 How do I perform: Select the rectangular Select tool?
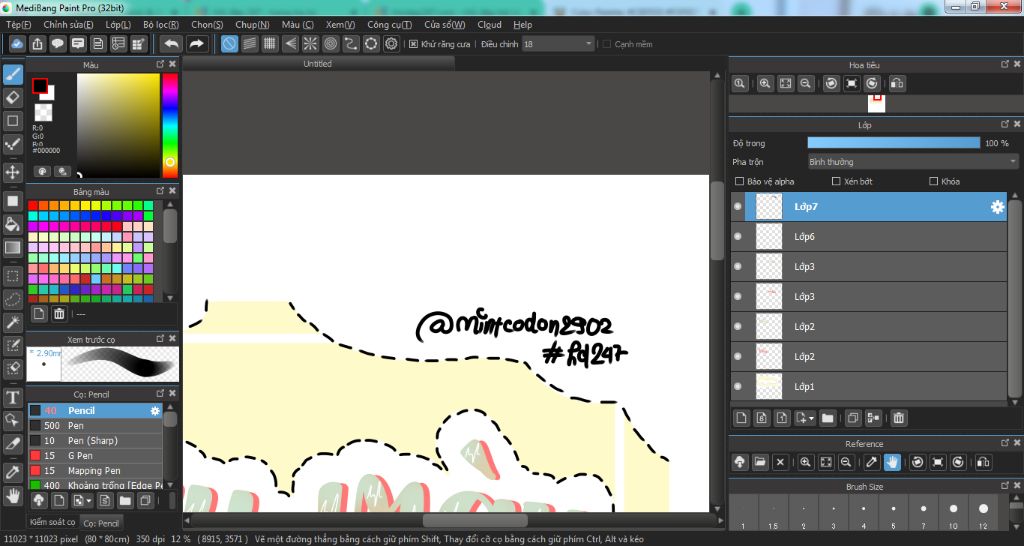click(12, 276)
